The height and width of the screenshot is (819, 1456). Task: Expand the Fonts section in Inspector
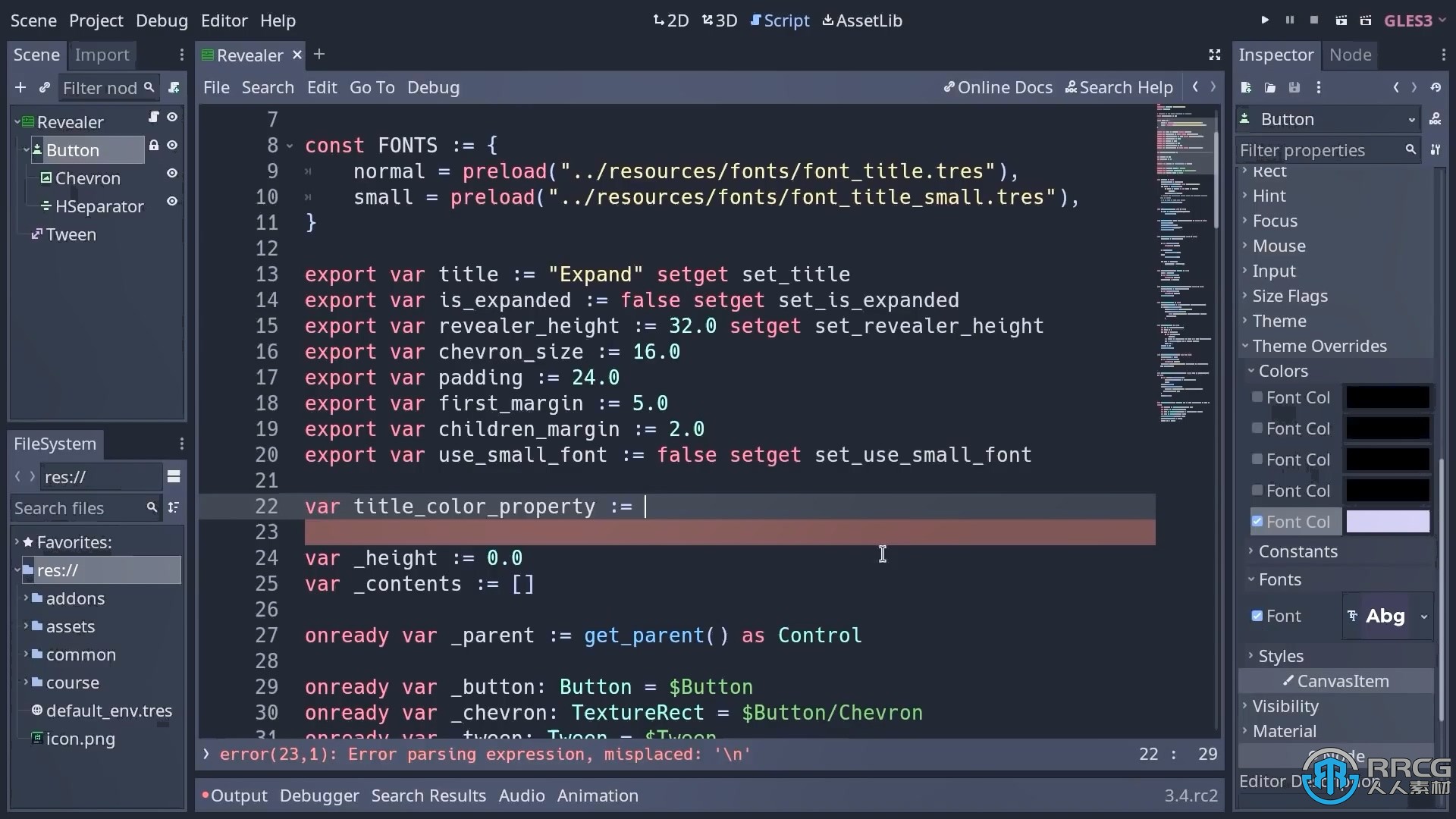click(x=1279, y=579)
